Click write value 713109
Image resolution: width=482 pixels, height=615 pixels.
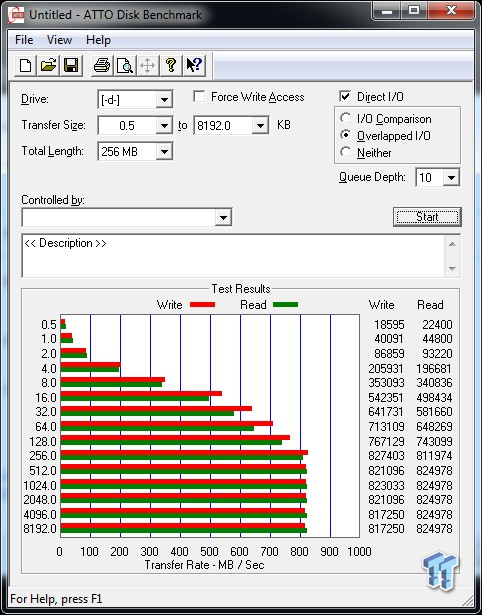click(x=386, y=427)
